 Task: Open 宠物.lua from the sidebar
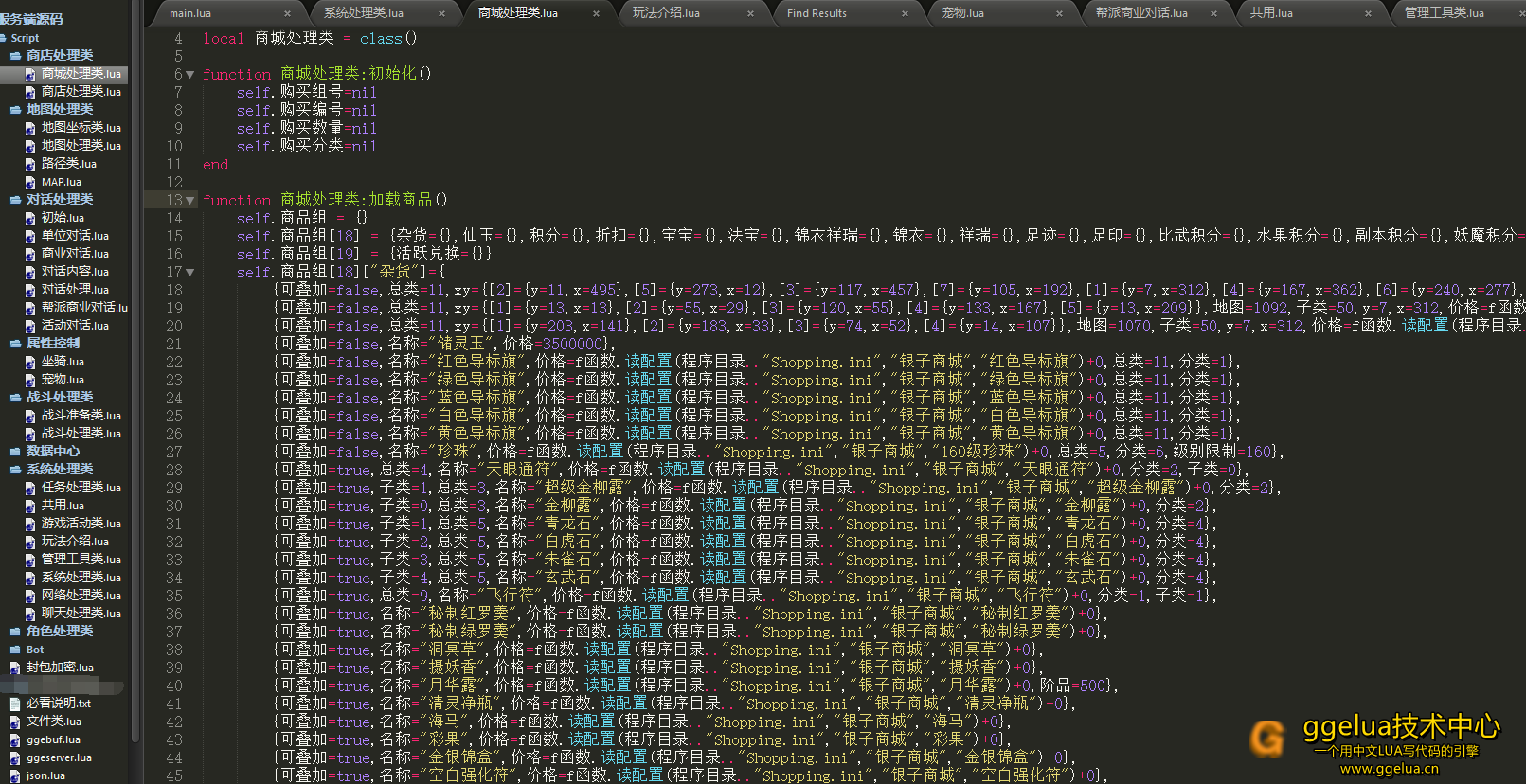point(63,380)
